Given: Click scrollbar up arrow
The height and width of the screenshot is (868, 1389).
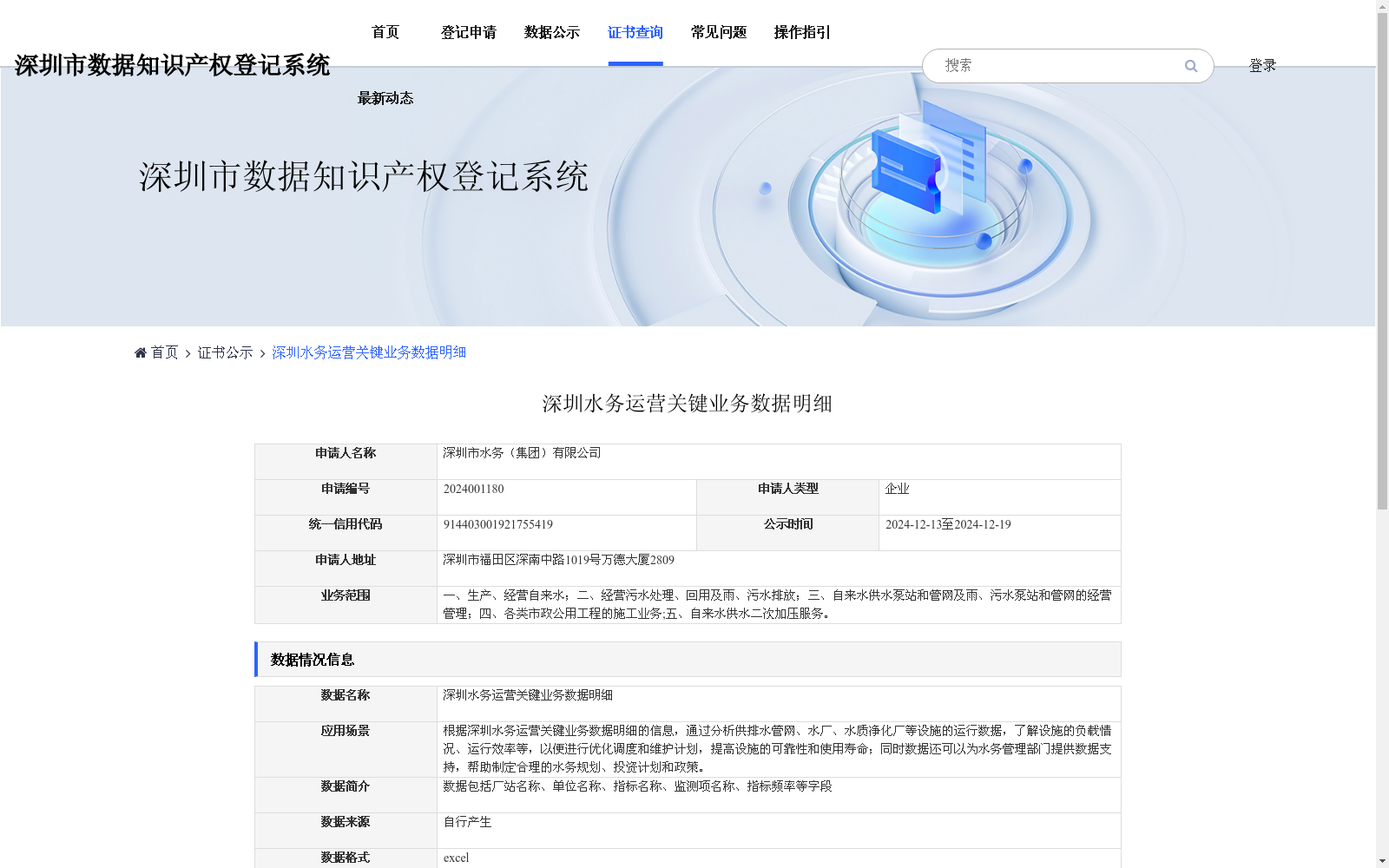Looking at the screenshot, I should pyautogui.click(x=1382, y=6).
